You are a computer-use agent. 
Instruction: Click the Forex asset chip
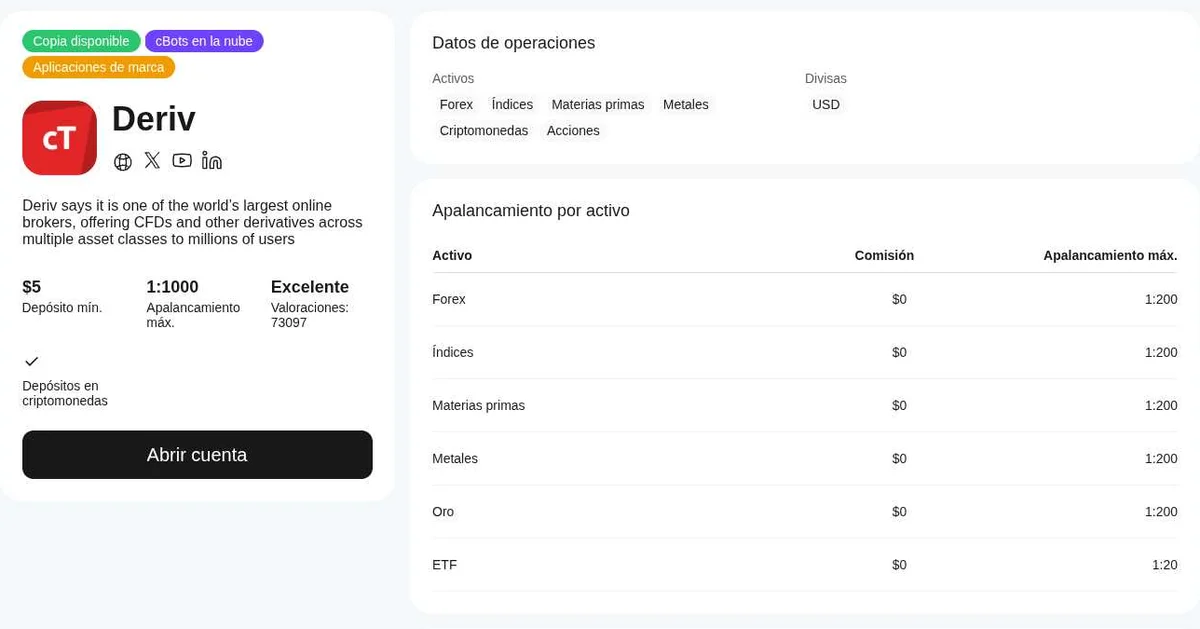click(456, 104)
